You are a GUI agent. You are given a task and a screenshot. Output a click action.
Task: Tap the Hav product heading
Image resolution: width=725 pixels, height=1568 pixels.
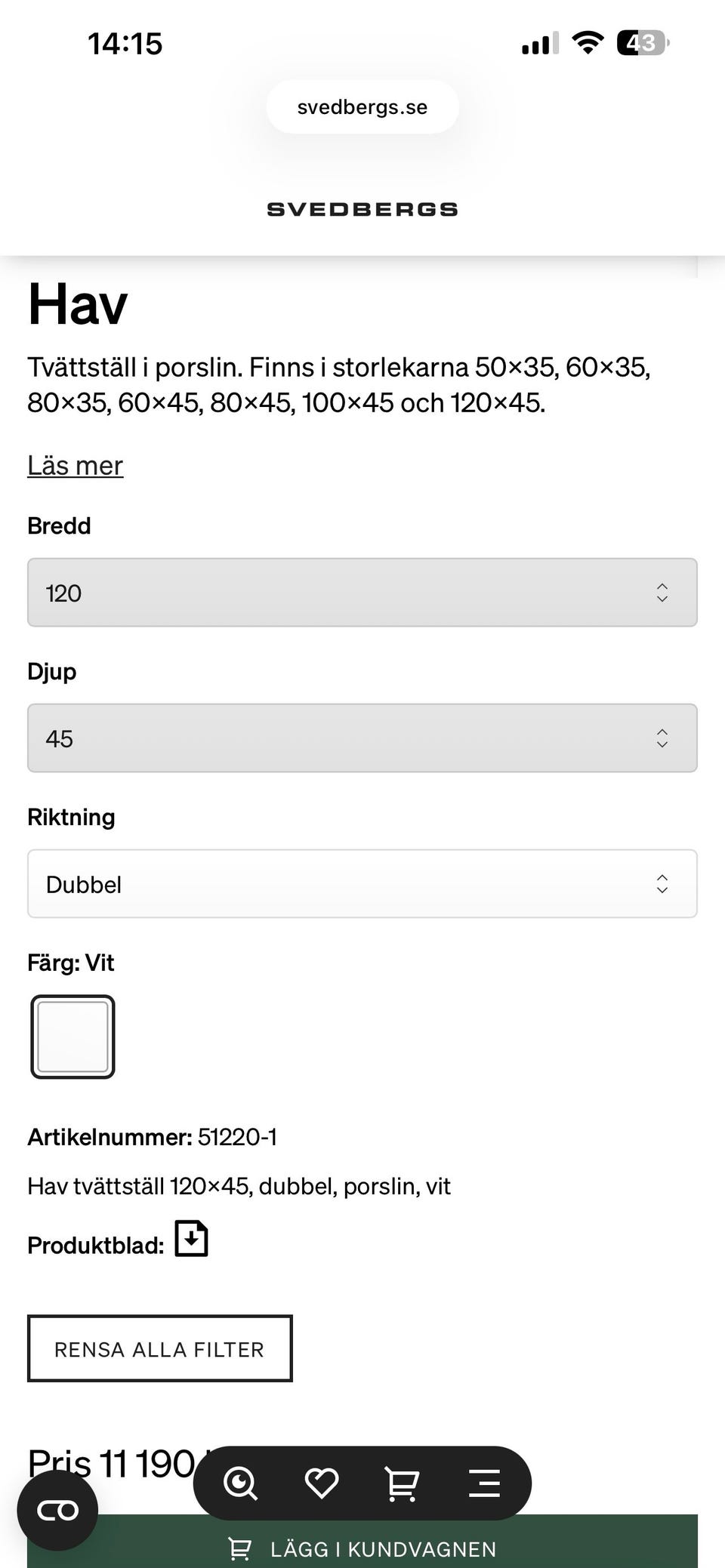(78, 305)
